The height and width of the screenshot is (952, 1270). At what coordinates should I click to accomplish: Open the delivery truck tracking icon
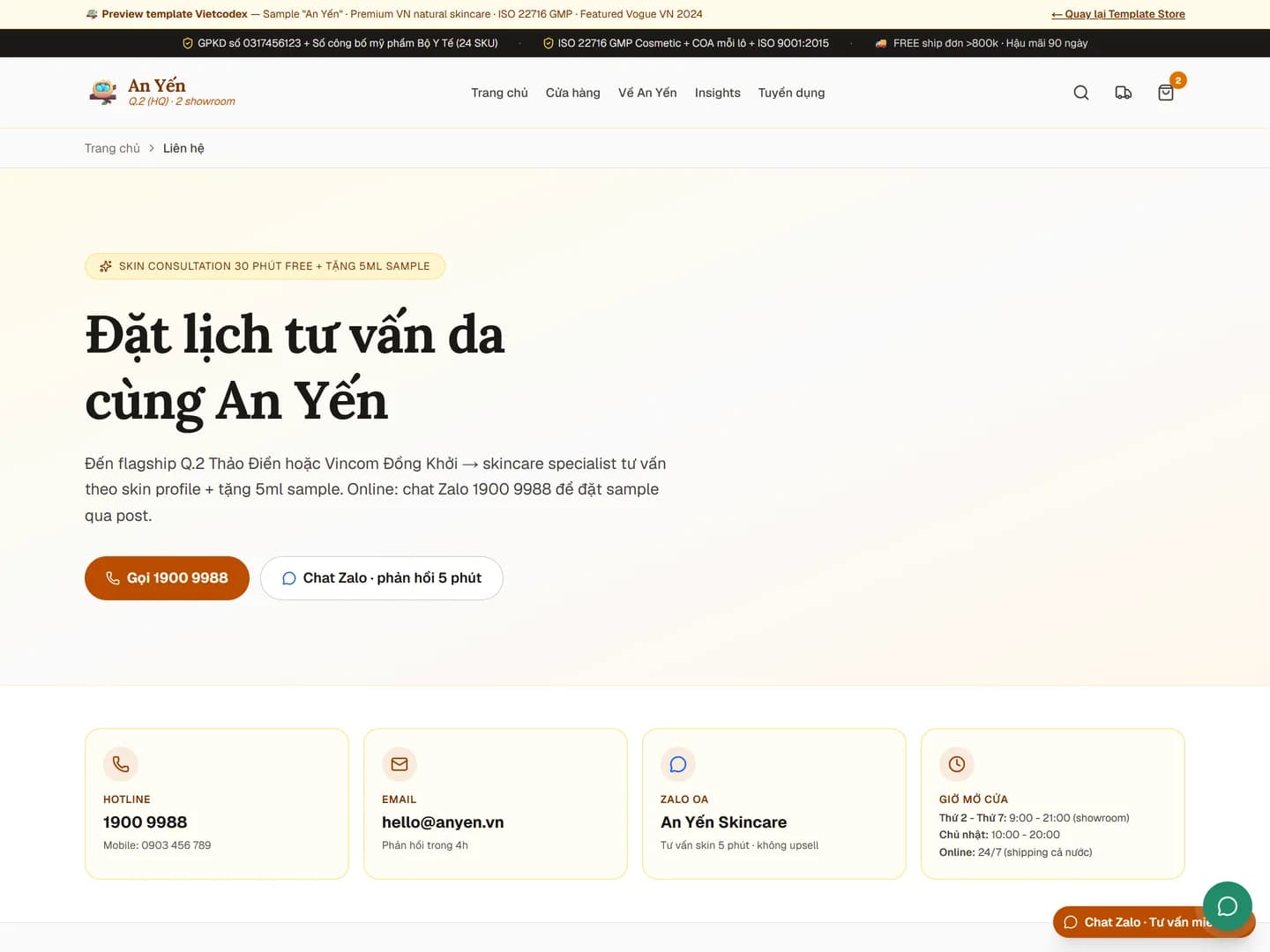[1124, 93]
